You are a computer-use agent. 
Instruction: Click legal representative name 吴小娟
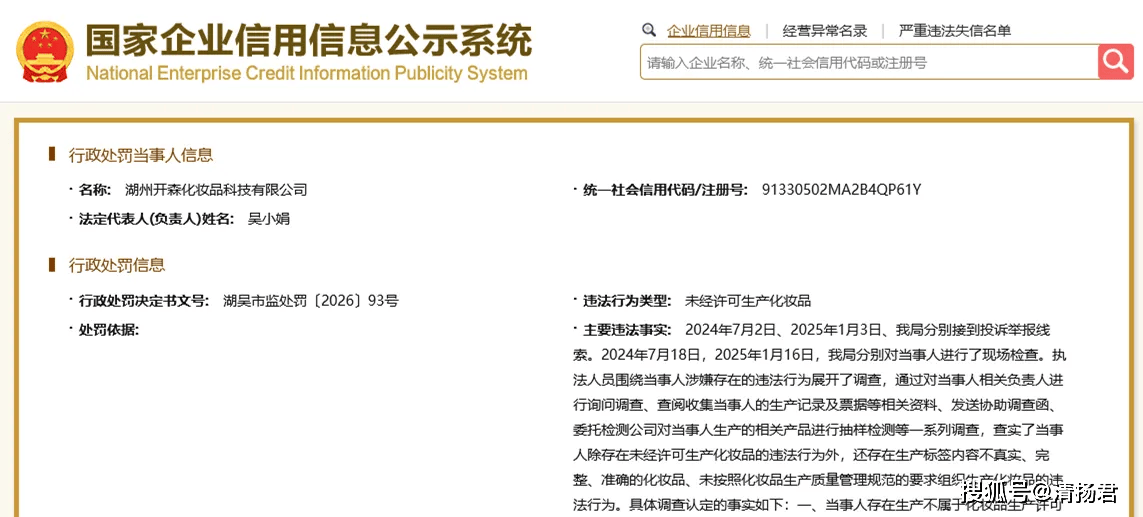[x=269, y=219]
